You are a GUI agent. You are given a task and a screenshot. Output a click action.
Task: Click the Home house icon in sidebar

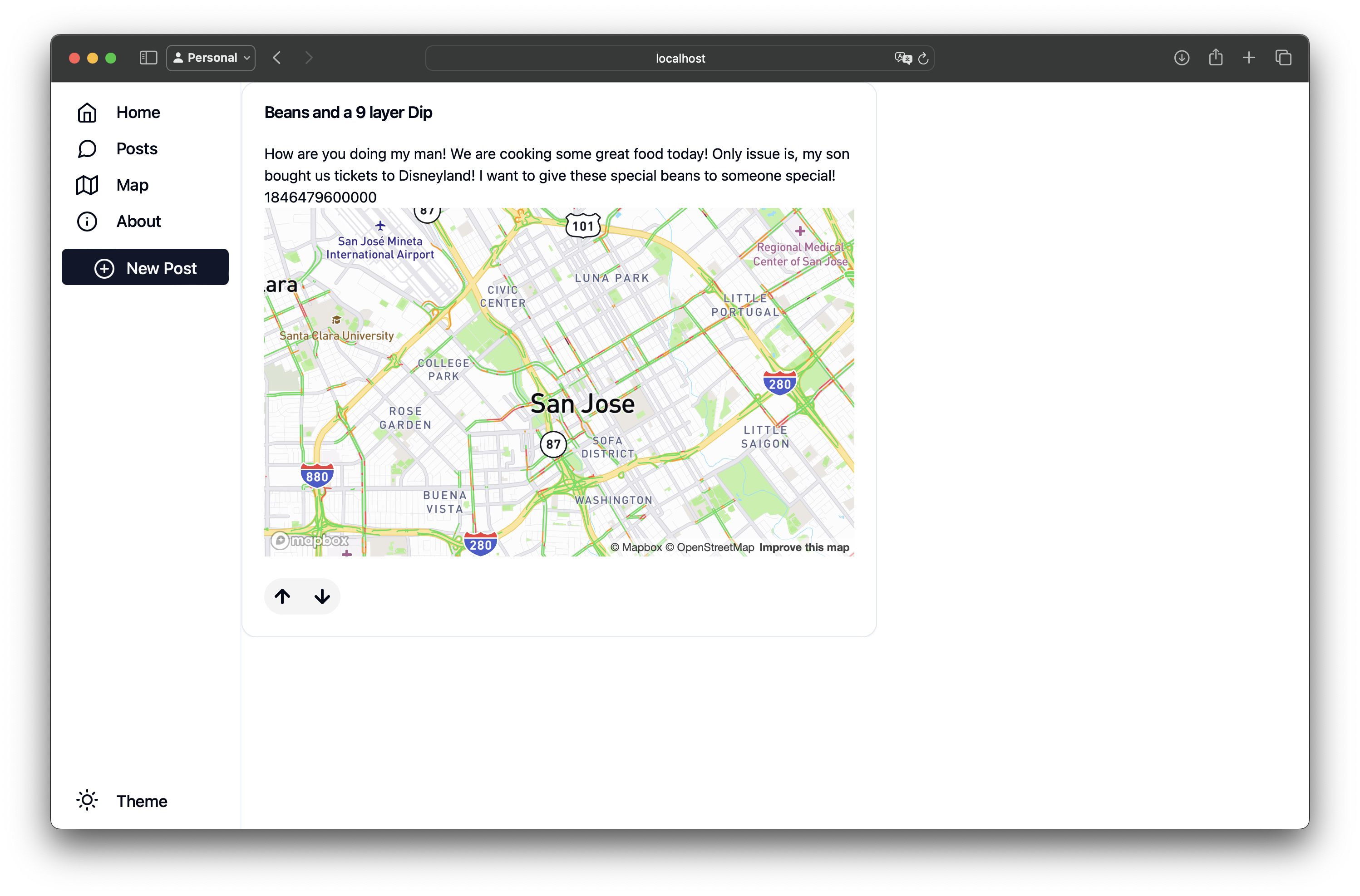87,113
